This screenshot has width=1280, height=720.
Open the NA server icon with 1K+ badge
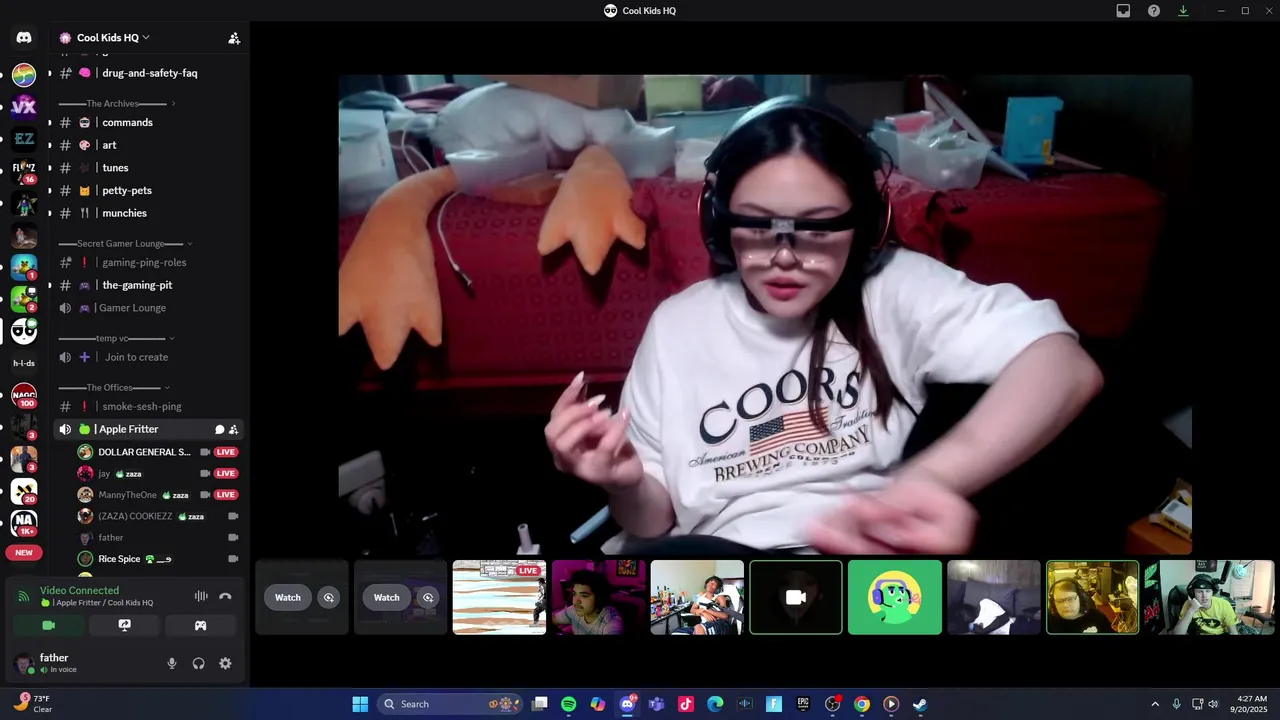click(24, 523)
